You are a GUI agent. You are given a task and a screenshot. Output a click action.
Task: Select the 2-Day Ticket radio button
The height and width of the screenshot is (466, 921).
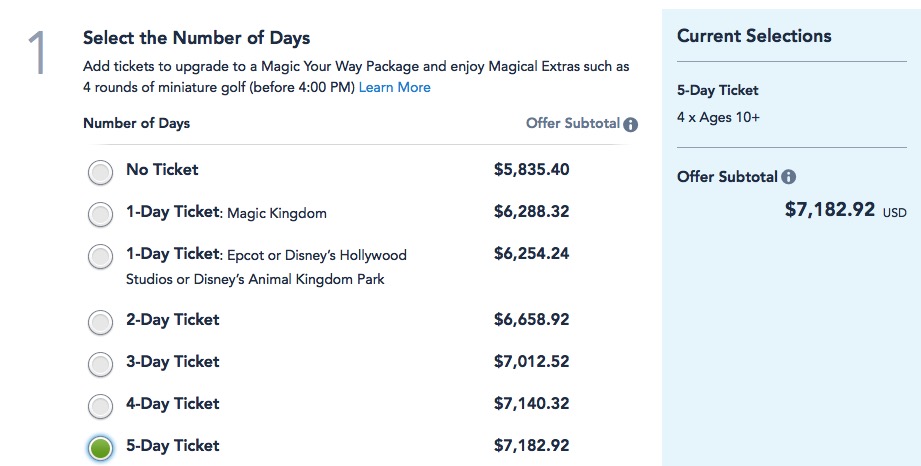pos(100,322)
